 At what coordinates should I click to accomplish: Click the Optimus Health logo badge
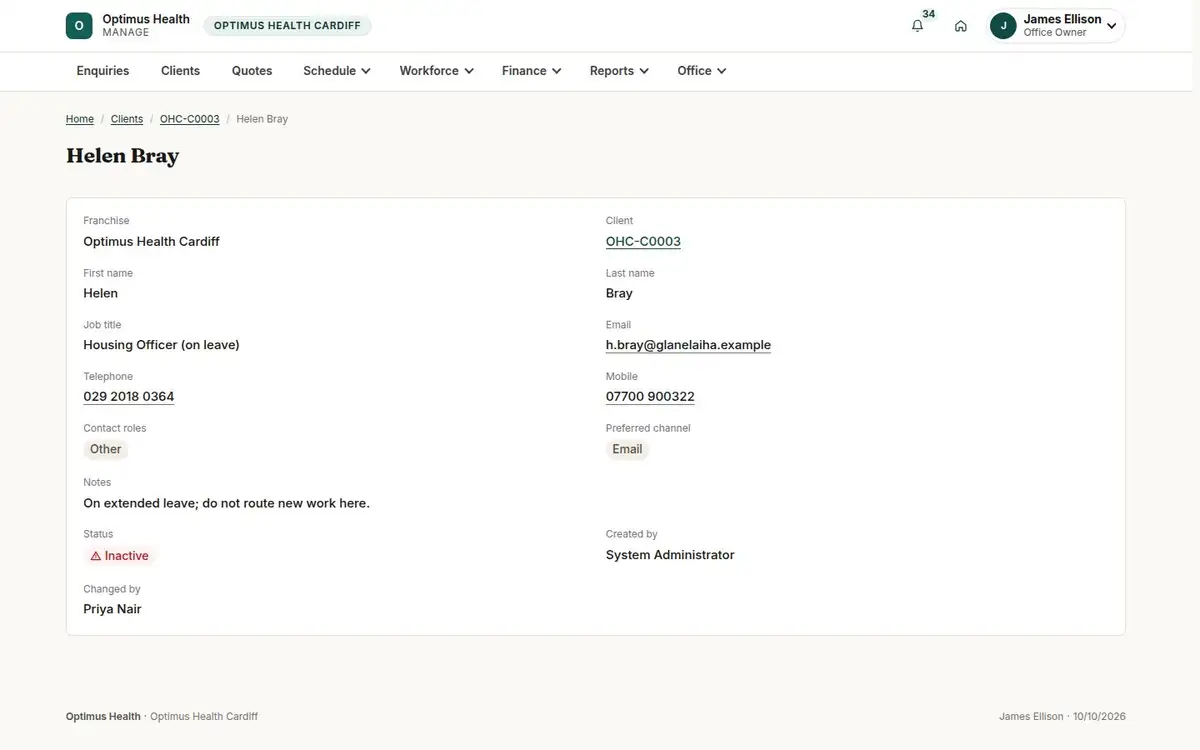(x=79, y=26)
